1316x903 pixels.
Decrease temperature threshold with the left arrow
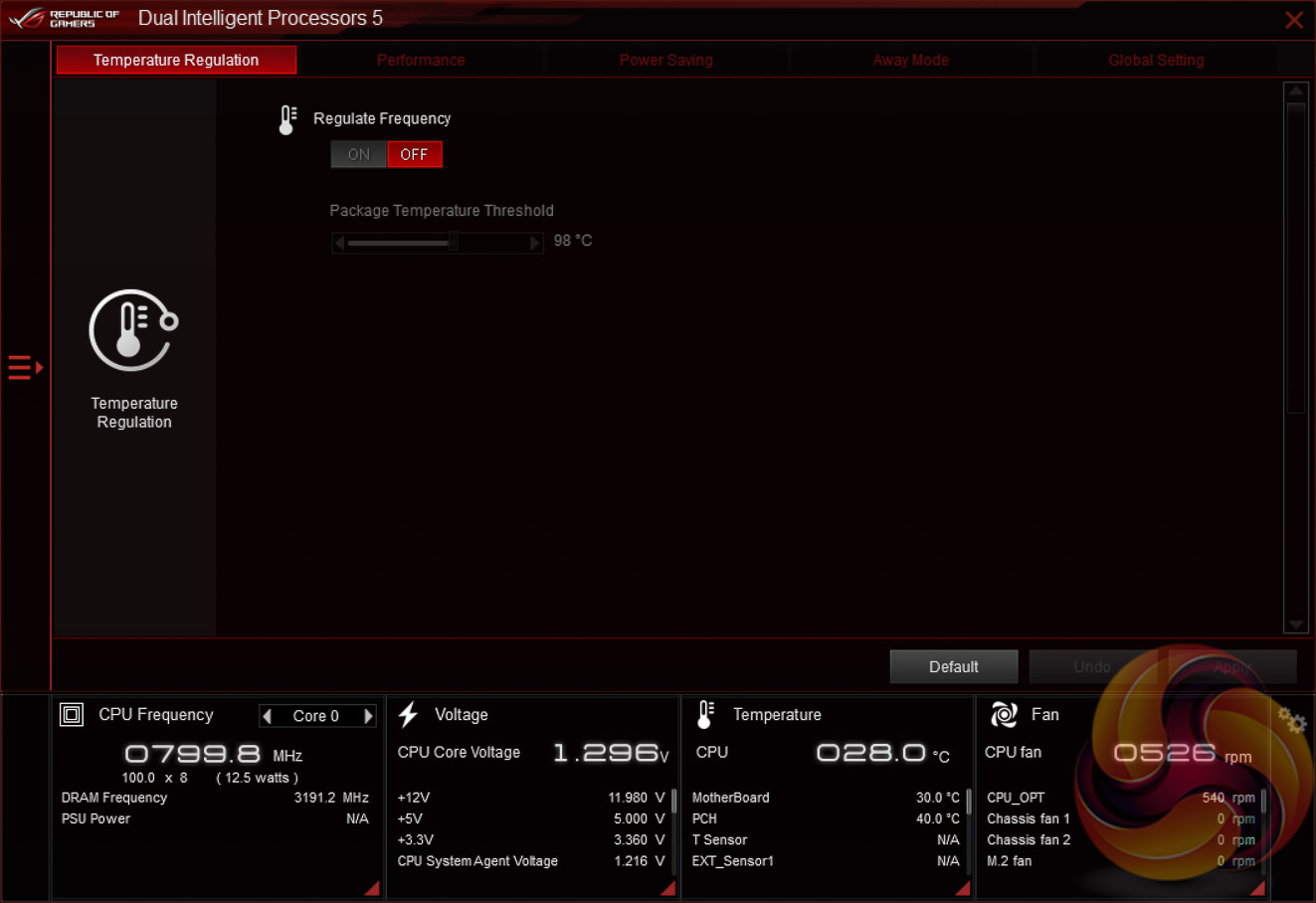pos(339,243)
